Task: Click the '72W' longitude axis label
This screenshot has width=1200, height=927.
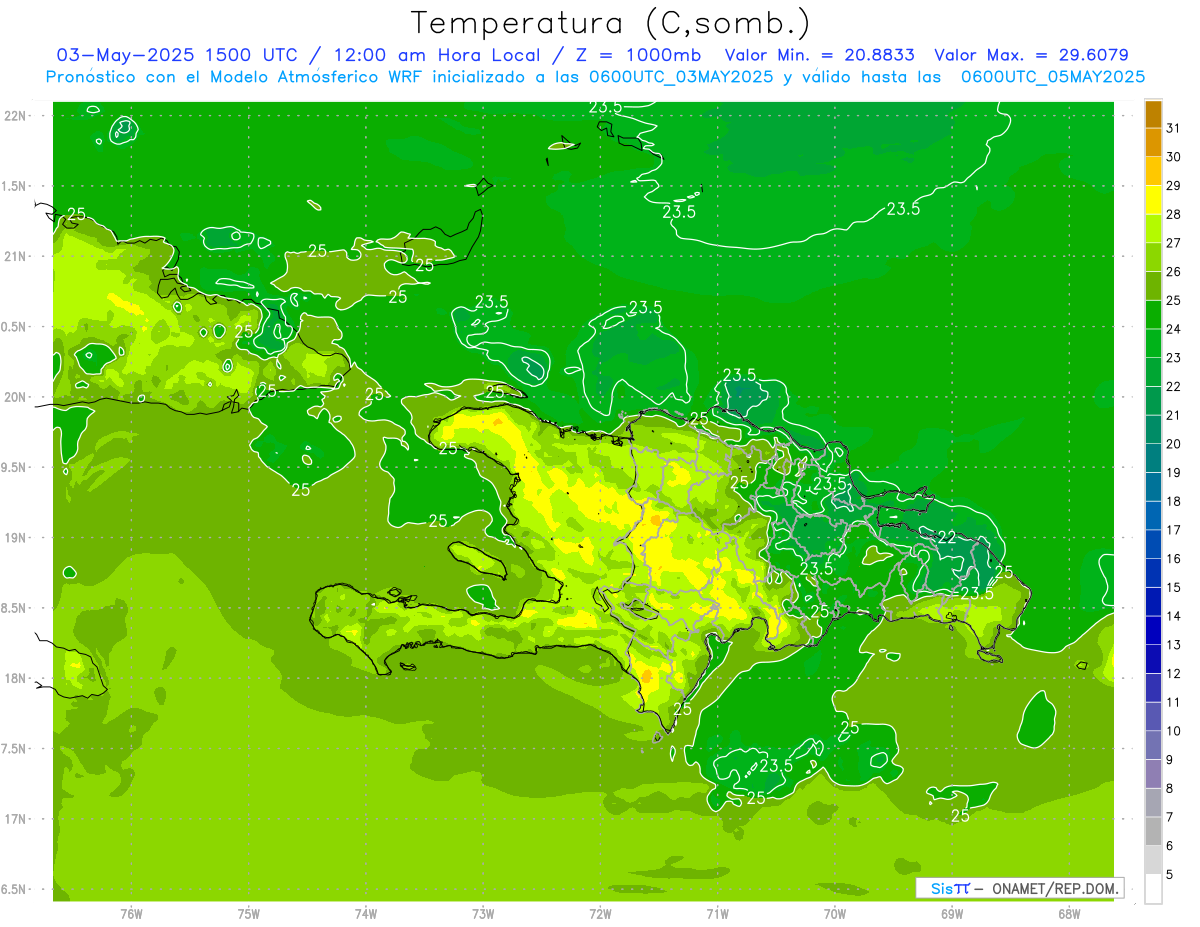Action: tap(600, 913)
